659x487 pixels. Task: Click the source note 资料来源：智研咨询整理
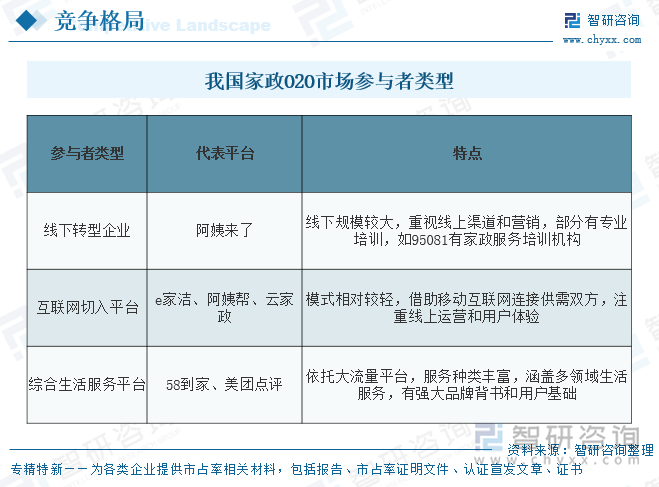pos(580,450)
